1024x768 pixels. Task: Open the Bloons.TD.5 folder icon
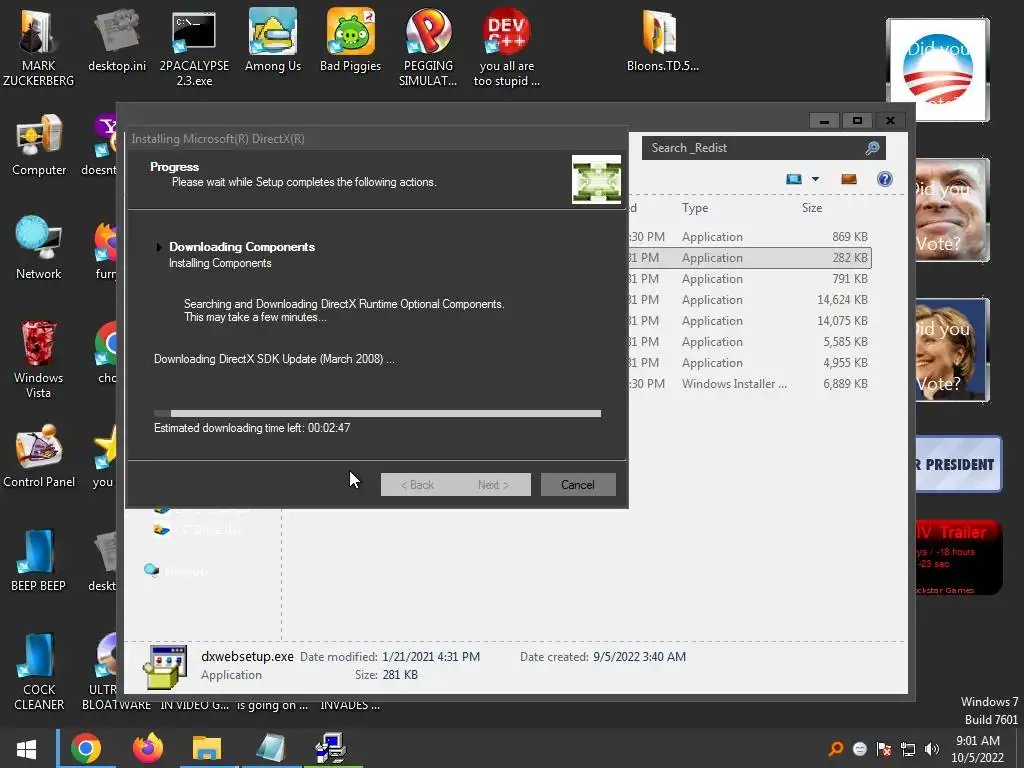click(x=662, y=40)
